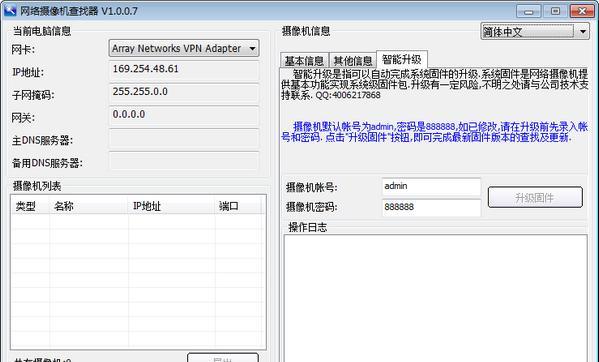This screenshot has height=362, width=599.
Task: Close the 网络摄像机查找器 window
Action: [x=582, y=11]
